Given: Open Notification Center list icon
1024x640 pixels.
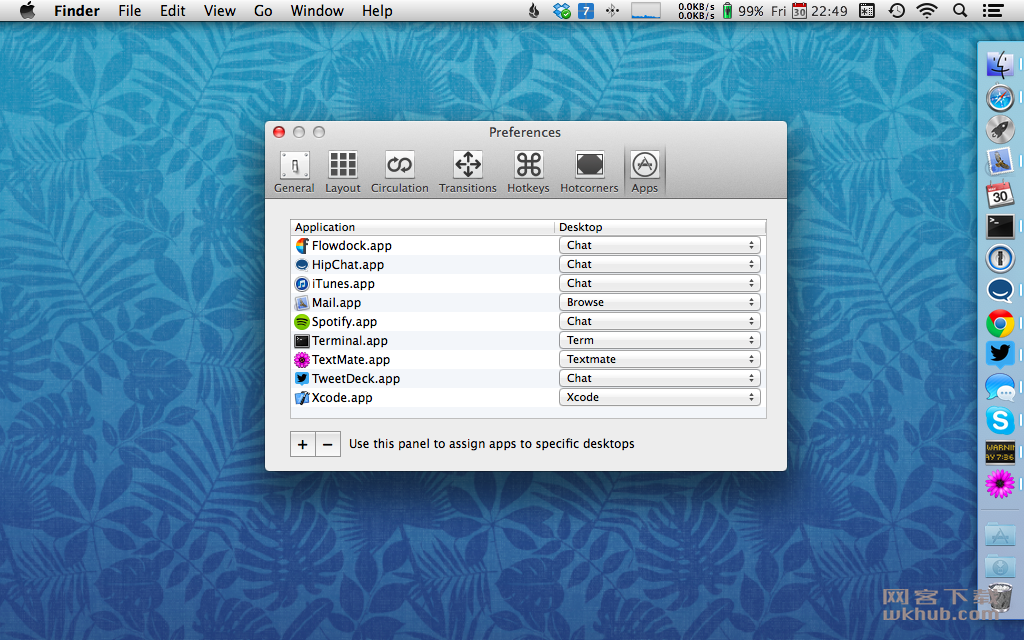Looking at the screenshot, I should tap(993, 10).
